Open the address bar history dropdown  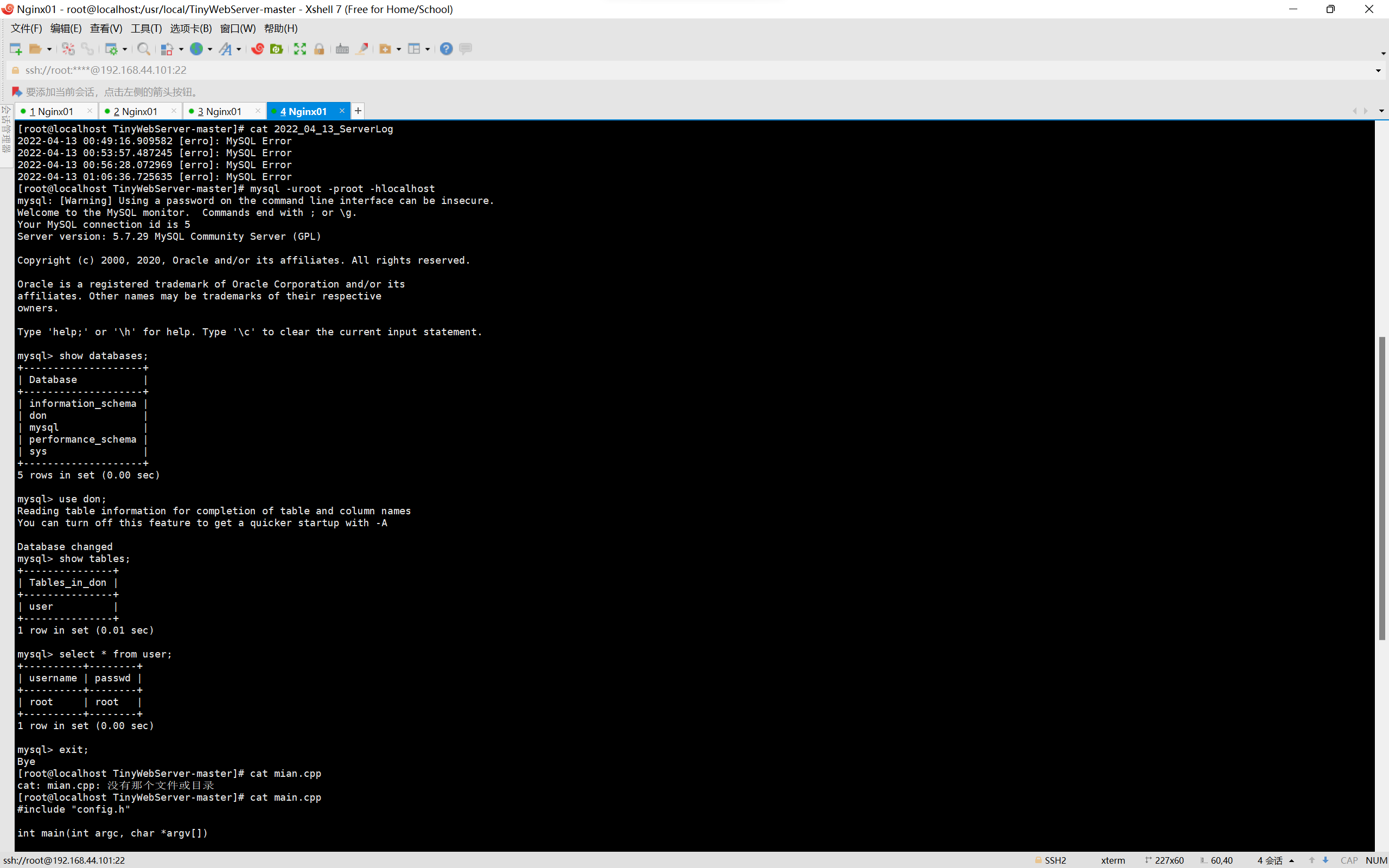click(x=1378, y=70)
